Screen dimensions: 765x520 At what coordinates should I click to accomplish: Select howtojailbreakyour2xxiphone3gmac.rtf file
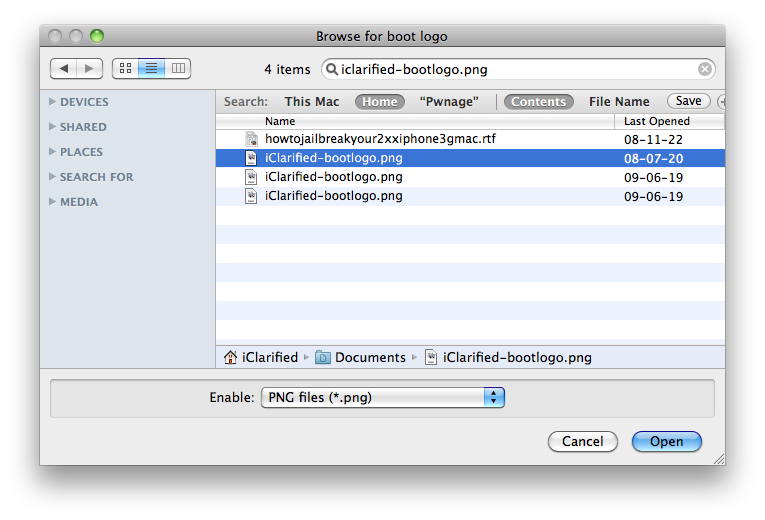(470, 139)
